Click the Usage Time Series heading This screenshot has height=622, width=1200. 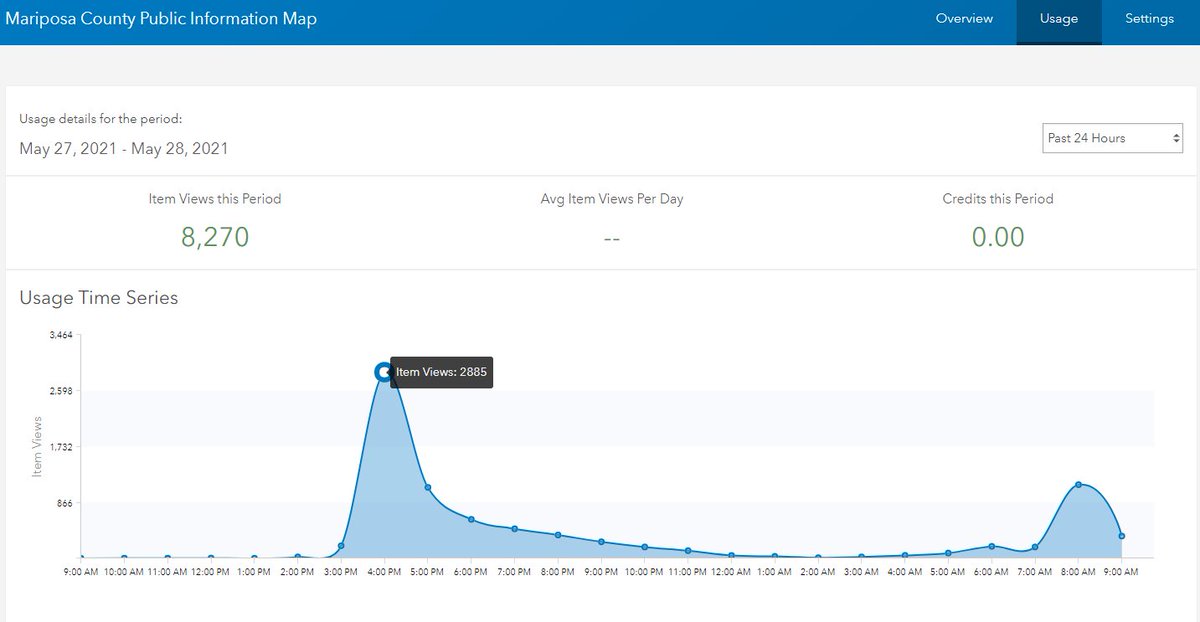pos(98,298)
